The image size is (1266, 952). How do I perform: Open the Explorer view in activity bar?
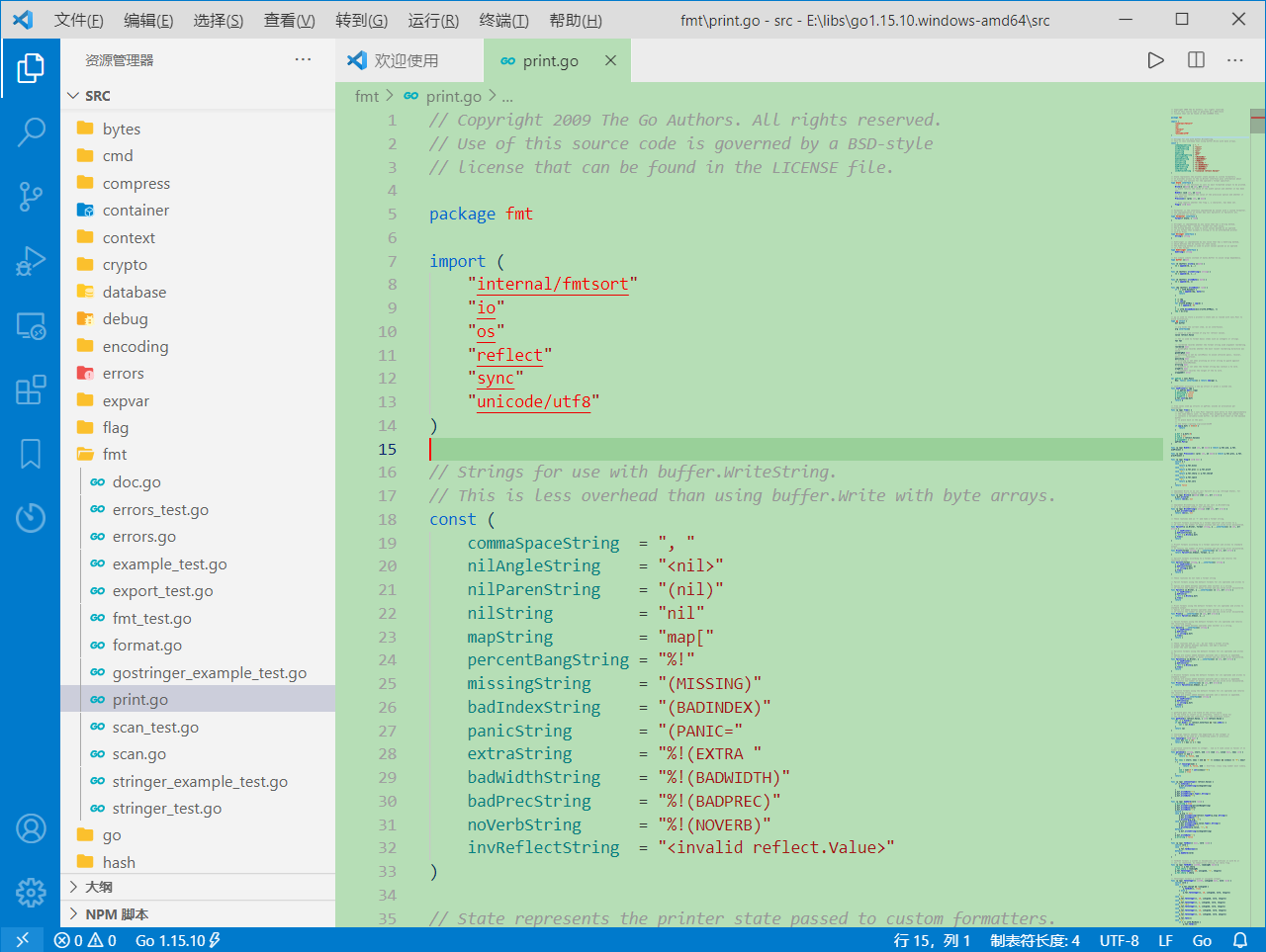coord(31,68)
